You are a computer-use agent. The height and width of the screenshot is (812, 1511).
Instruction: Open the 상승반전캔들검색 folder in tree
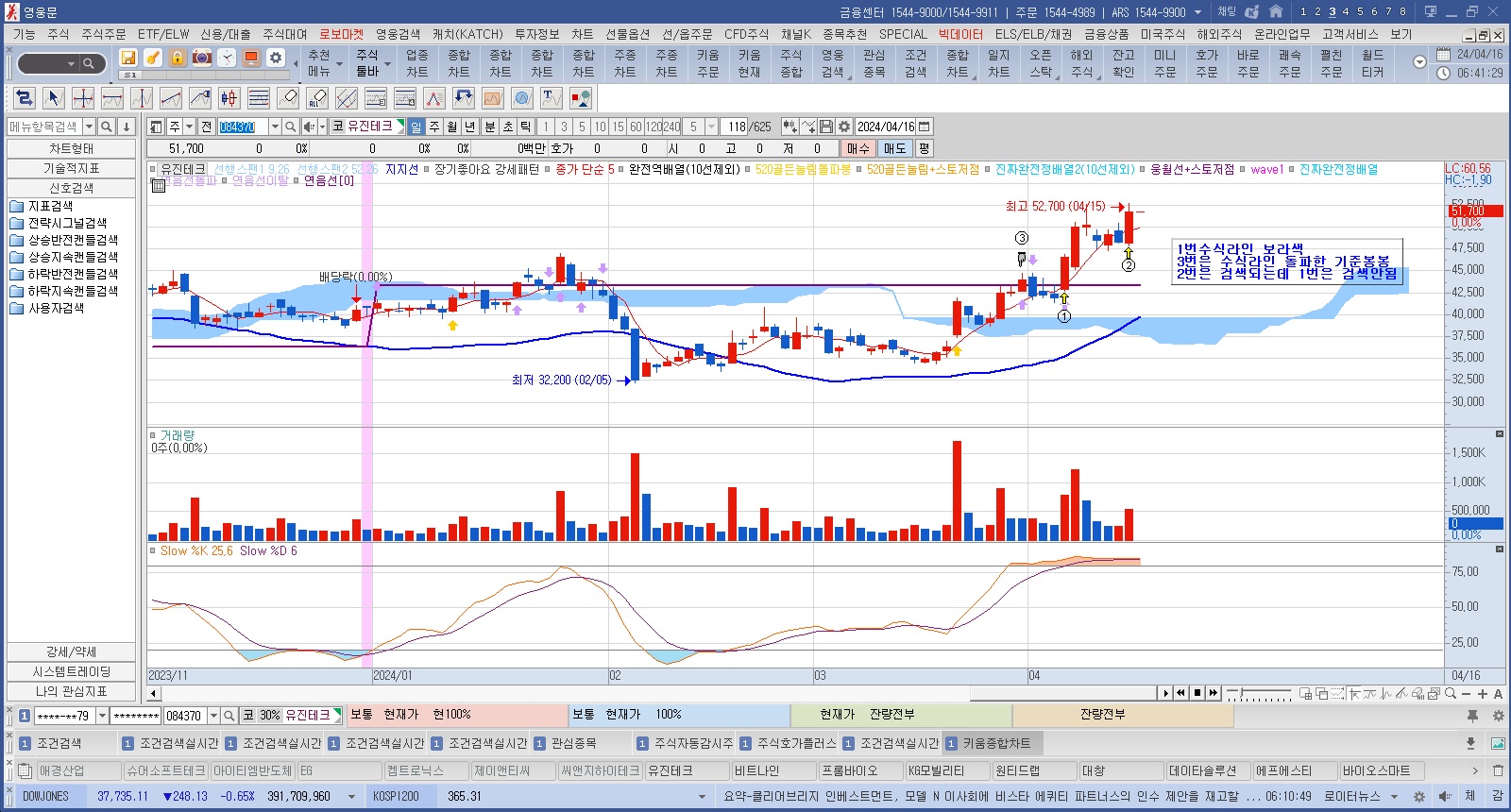(x=72, y=240)
